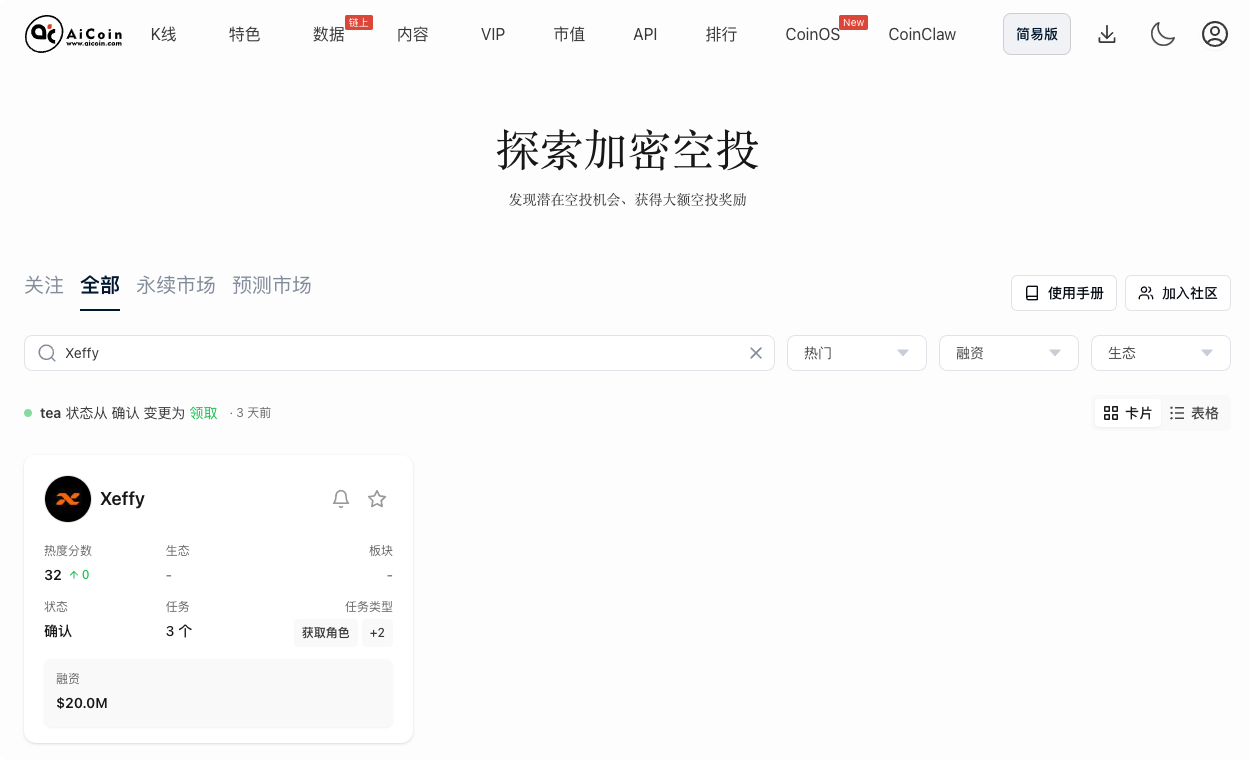
Task: Click the download icon in header
Action: pos(1107,35)
